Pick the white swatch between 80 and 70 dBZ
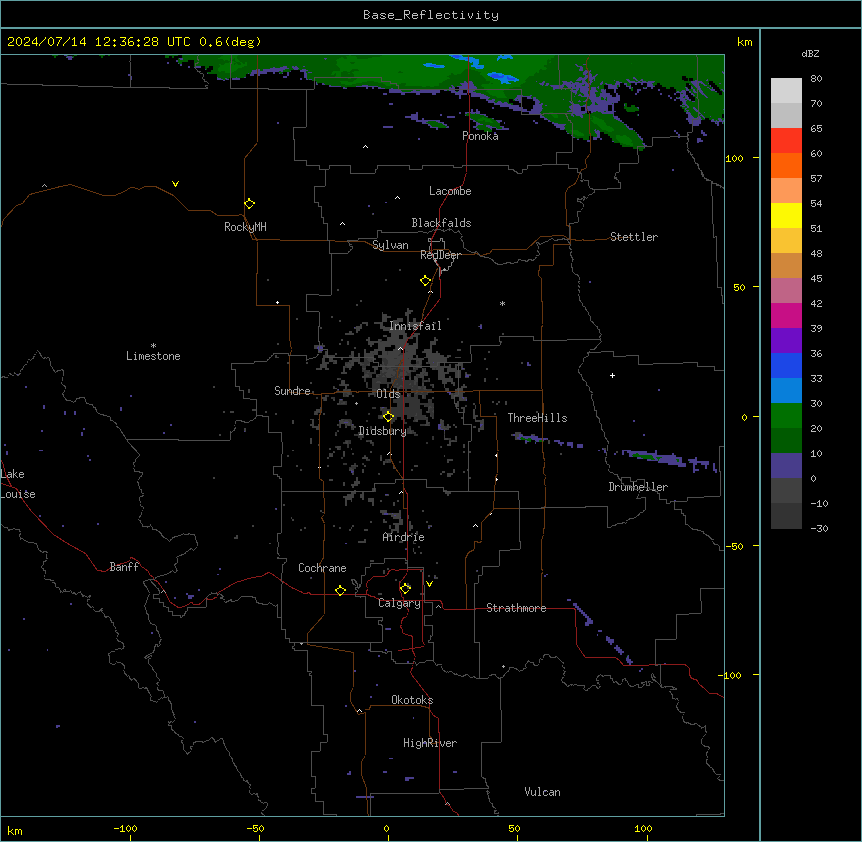 pyautogui.click(x=786, y=91)
